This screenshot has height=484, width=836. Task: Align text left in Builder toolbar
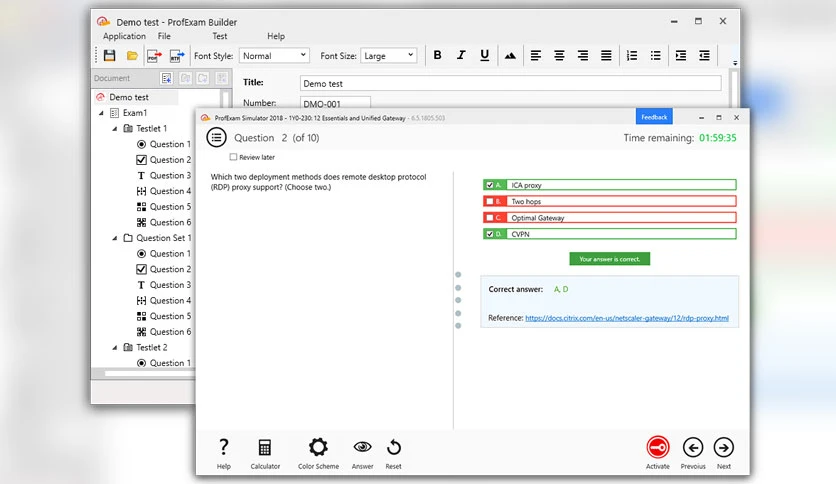point(536,55)
